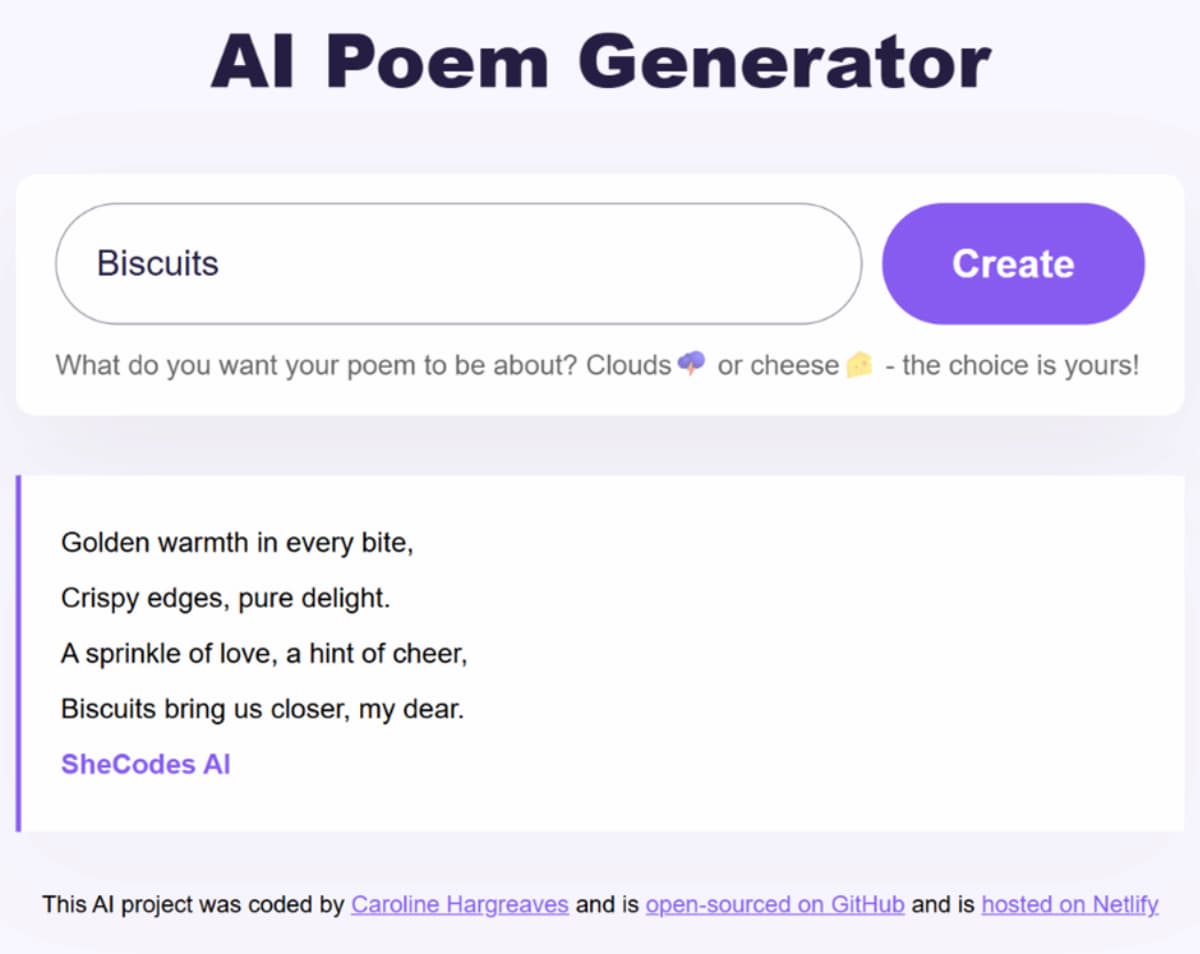This screenshot has width=1200, height=954.
Task: Select the SheCodes AI attribution link
Action: click(145, 763)
